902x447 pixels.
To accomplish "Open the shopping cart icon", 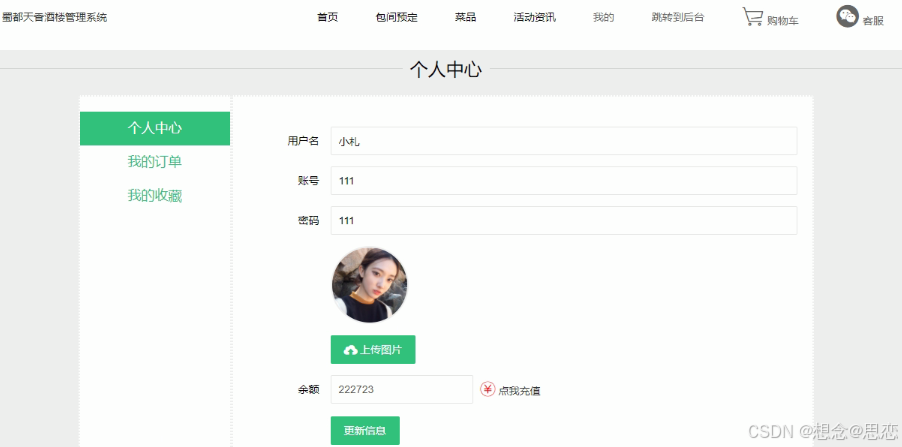I will pyautogui.click(x=752, y=17).
